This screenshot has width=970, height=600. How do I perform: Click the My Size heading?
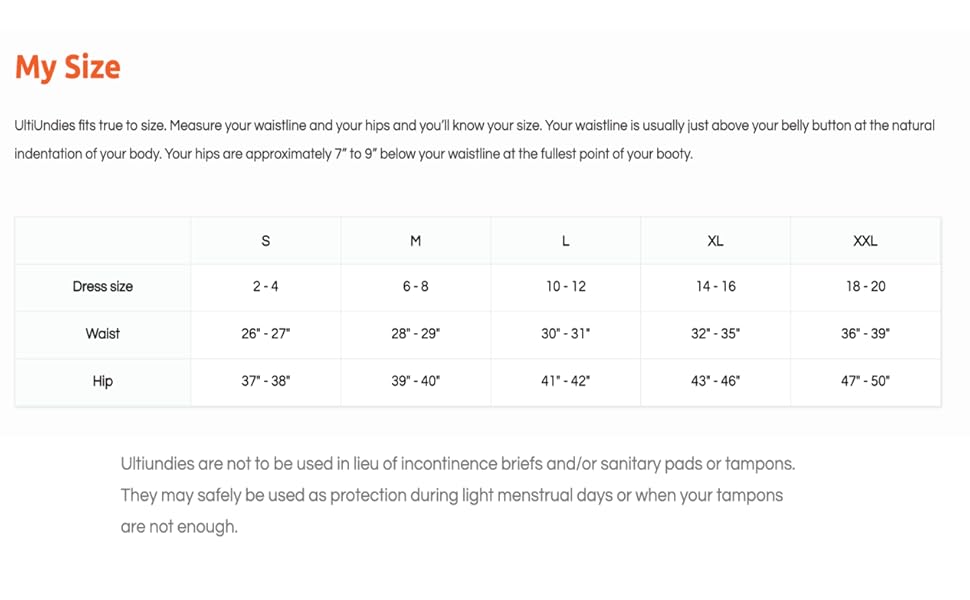67,68
